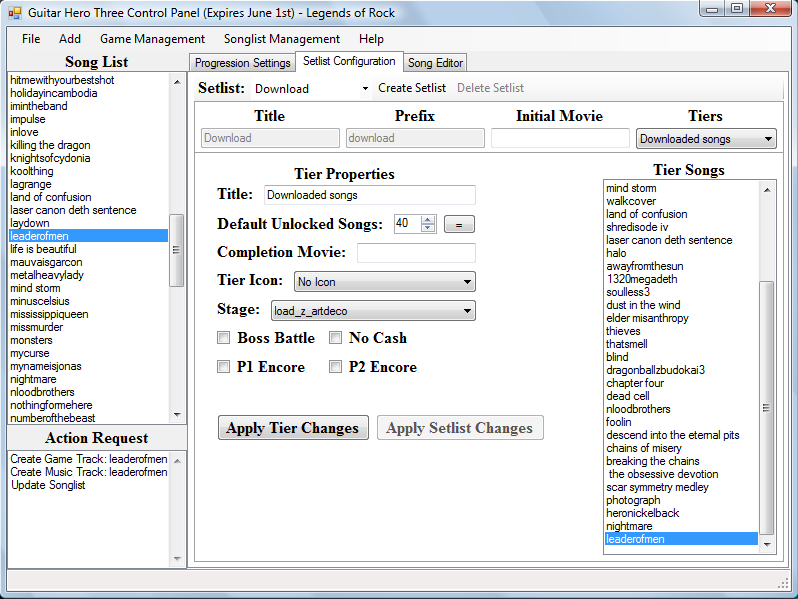
Task: Increase Default Unlocked Songs with up arrow
Action: [x=429, y=219]
